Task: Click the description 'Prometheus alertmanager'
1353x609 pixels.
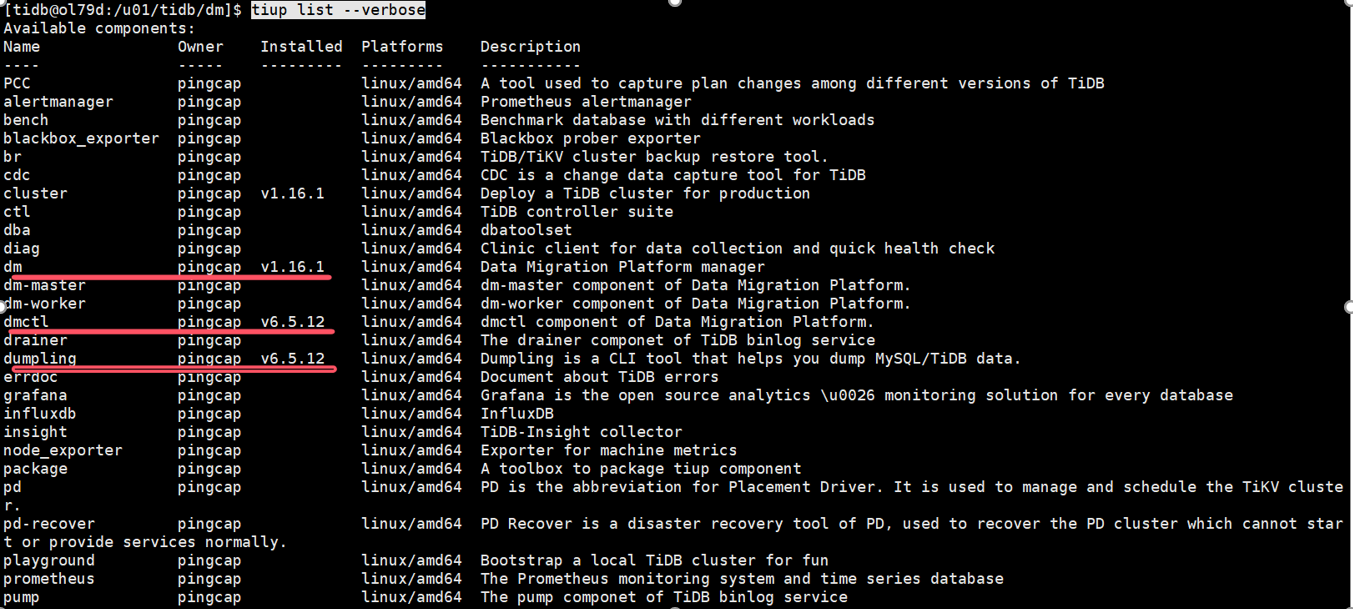Action: (586, 102)
